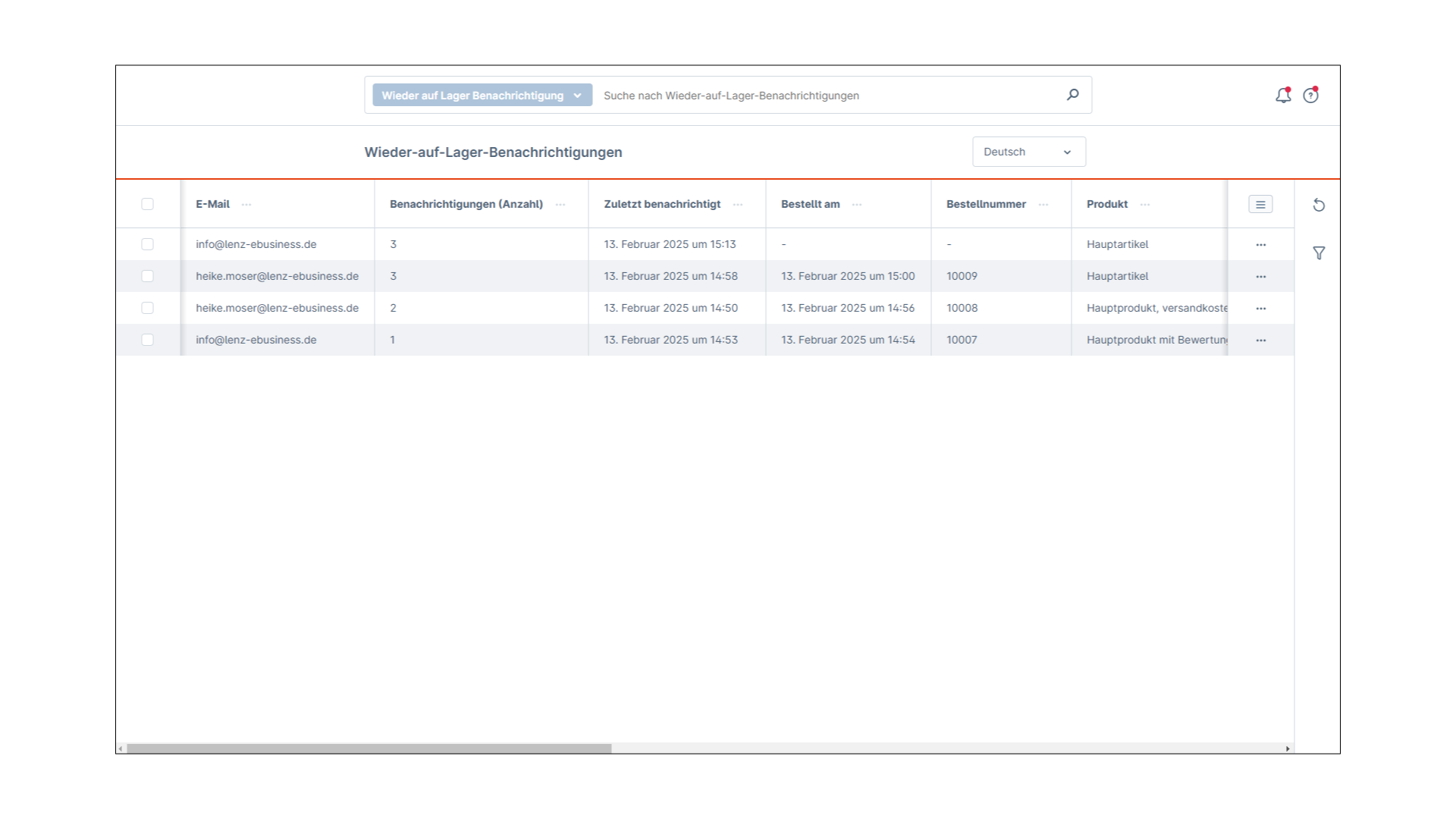Refresh the list with the reload icon
This screenshot has width=1456, height=819.
(x=1319, y=205)
